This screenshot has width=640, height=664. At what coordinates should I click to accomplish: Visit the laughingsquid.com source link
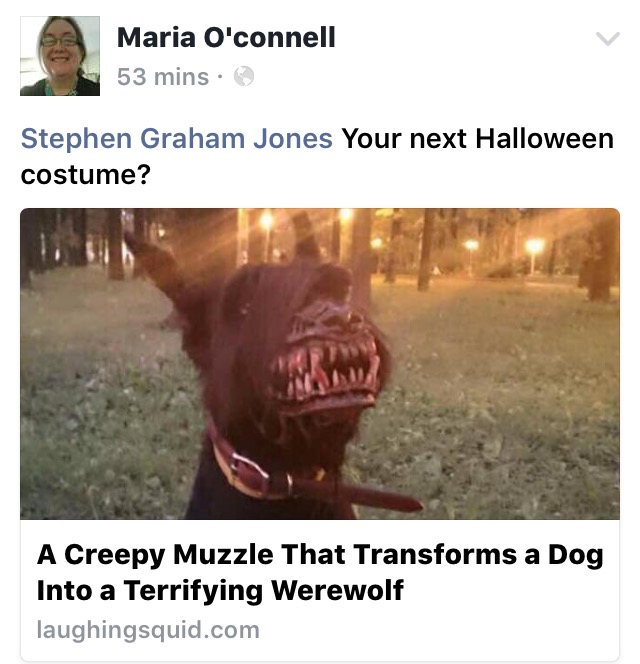pos(148,630)
